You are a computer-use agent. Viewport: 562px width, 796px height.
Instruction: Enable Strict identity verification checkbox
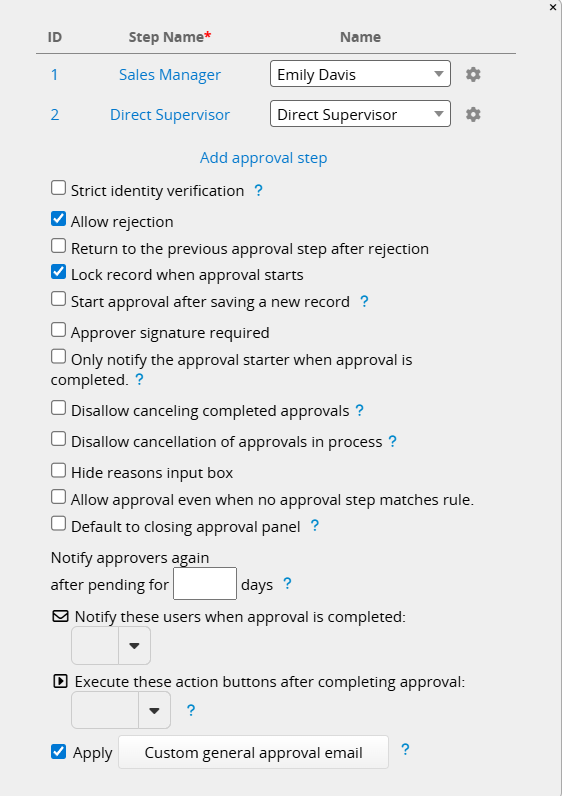(x=58, y=188)
